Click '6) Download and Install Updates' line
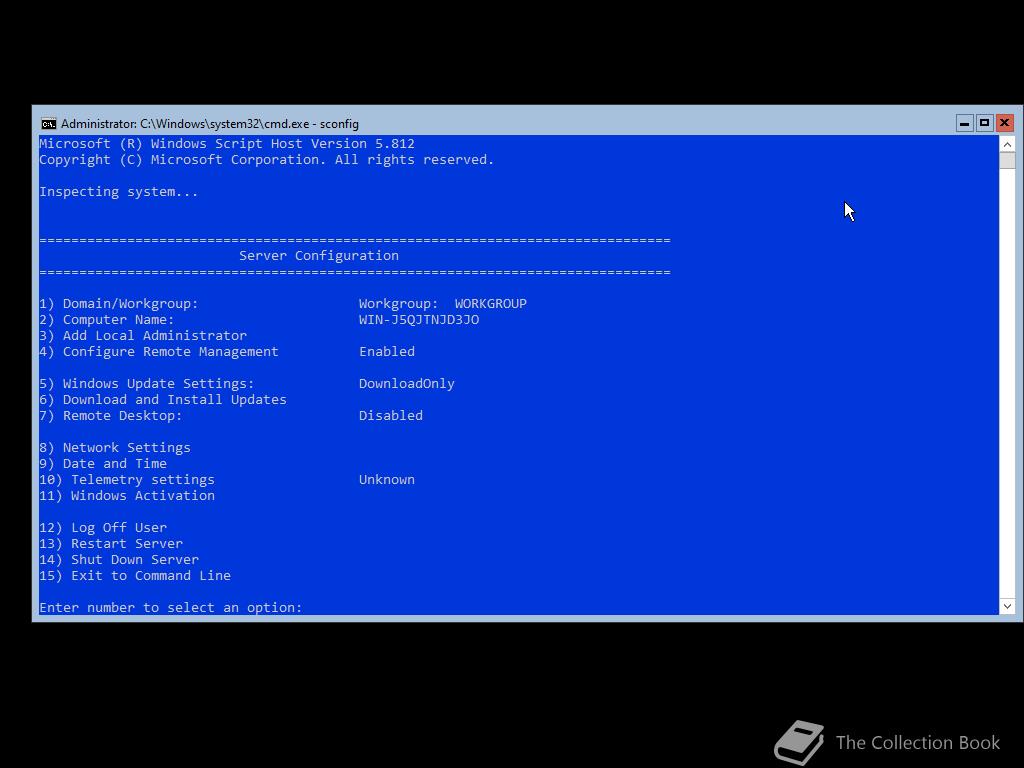Viewport: 1024px width, 768px height. pyautogui.click(x=163, y=400)
